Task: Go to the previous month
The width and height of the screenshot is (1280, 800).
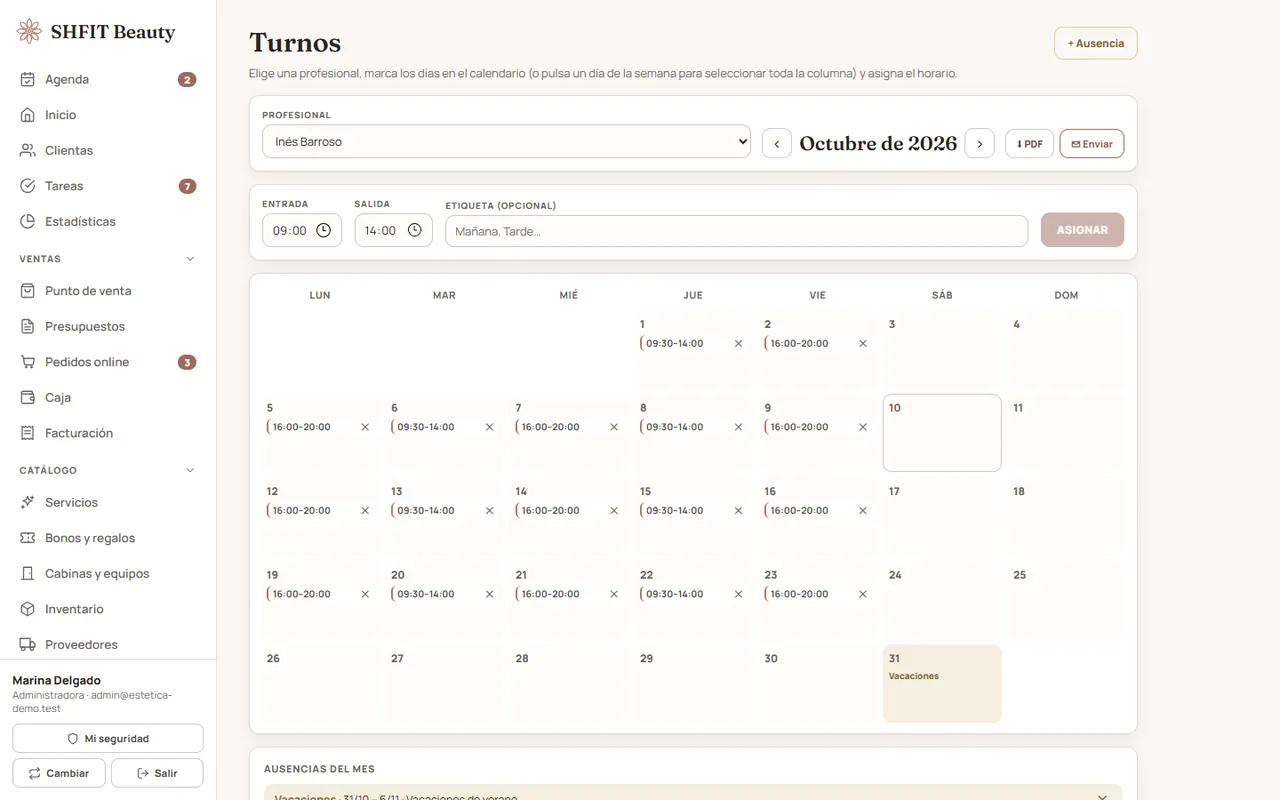Action: point(777,144)
